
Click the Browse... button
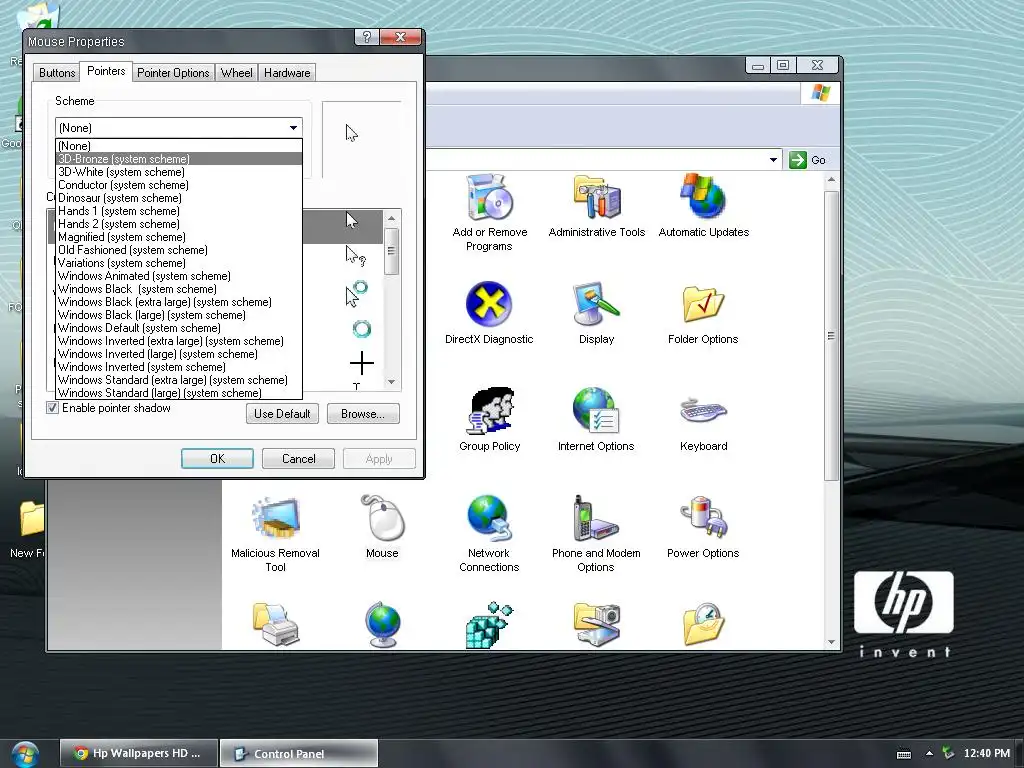pyautogui.click(x=363, y=413)
